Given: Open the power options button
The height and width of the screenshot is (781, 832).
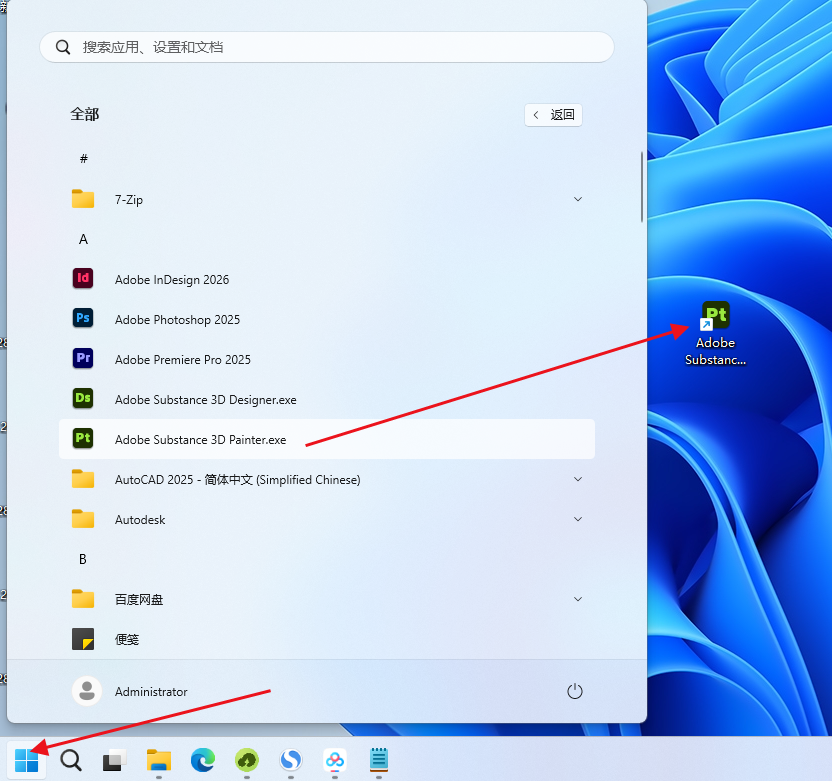Looking at the screenshot, I should (x=575, y=691).
